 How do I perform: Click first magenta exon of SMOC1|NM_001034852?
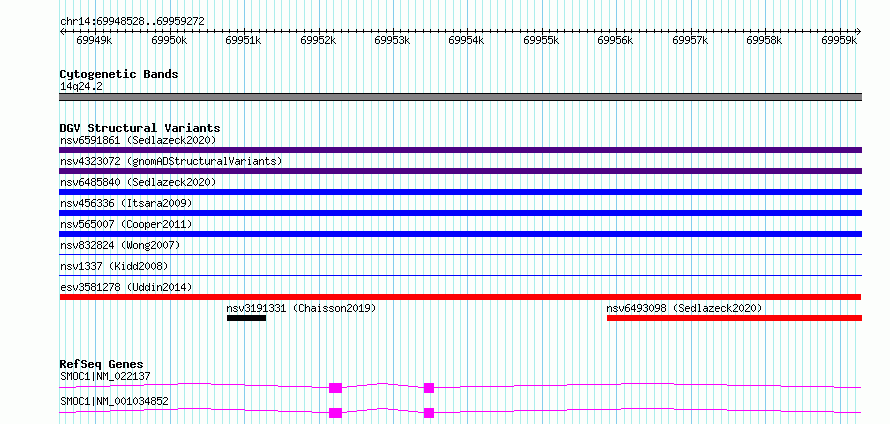[335, 413]
